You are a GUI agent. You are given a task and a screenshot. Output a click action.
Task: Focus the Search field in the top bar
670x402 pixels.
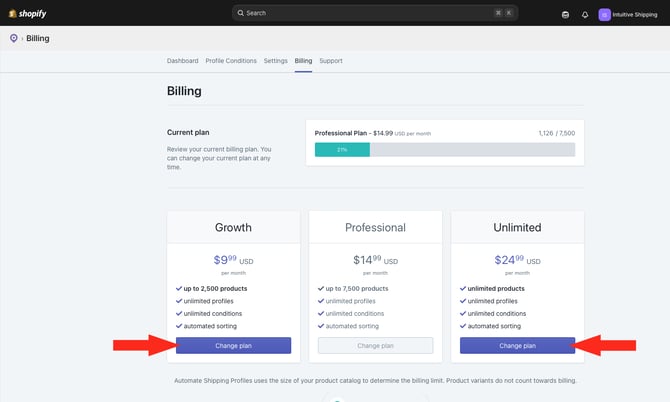[x=375, y=13]
